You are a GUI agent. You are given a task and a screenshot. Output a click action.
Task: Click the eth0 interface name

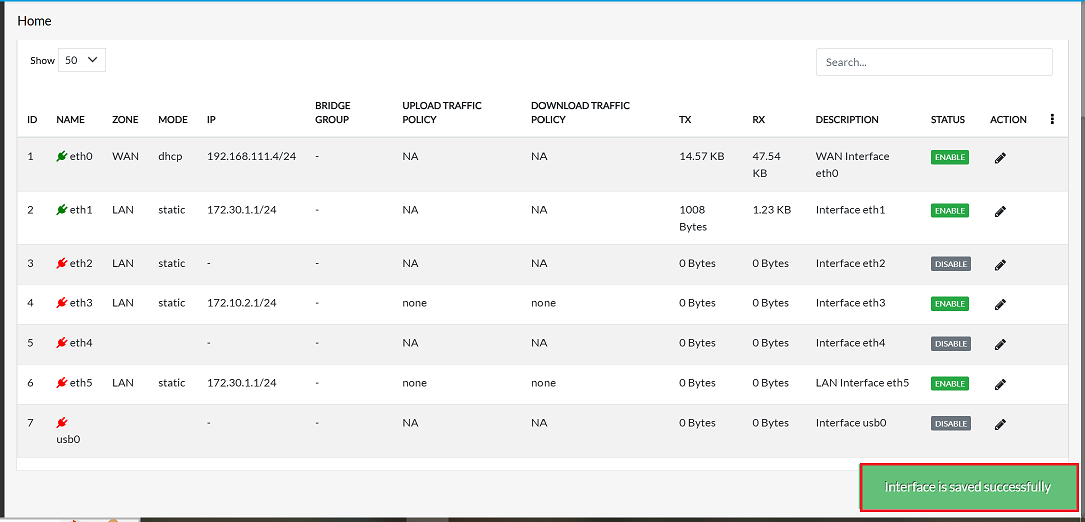pos(81,156)
